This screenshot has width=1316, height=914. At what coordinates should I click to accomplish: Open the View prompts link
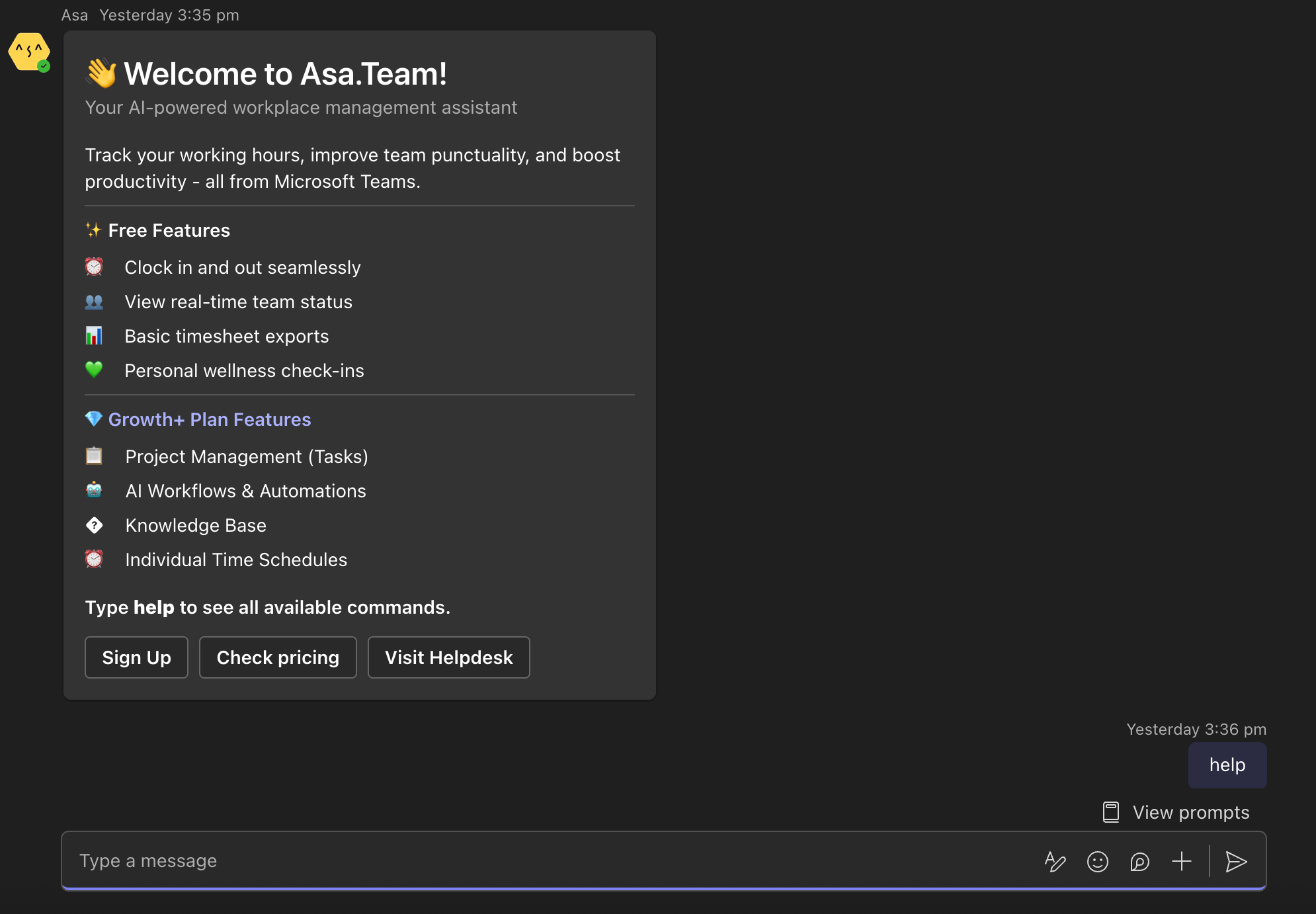pyautogui.click(x=1190, y=812)
